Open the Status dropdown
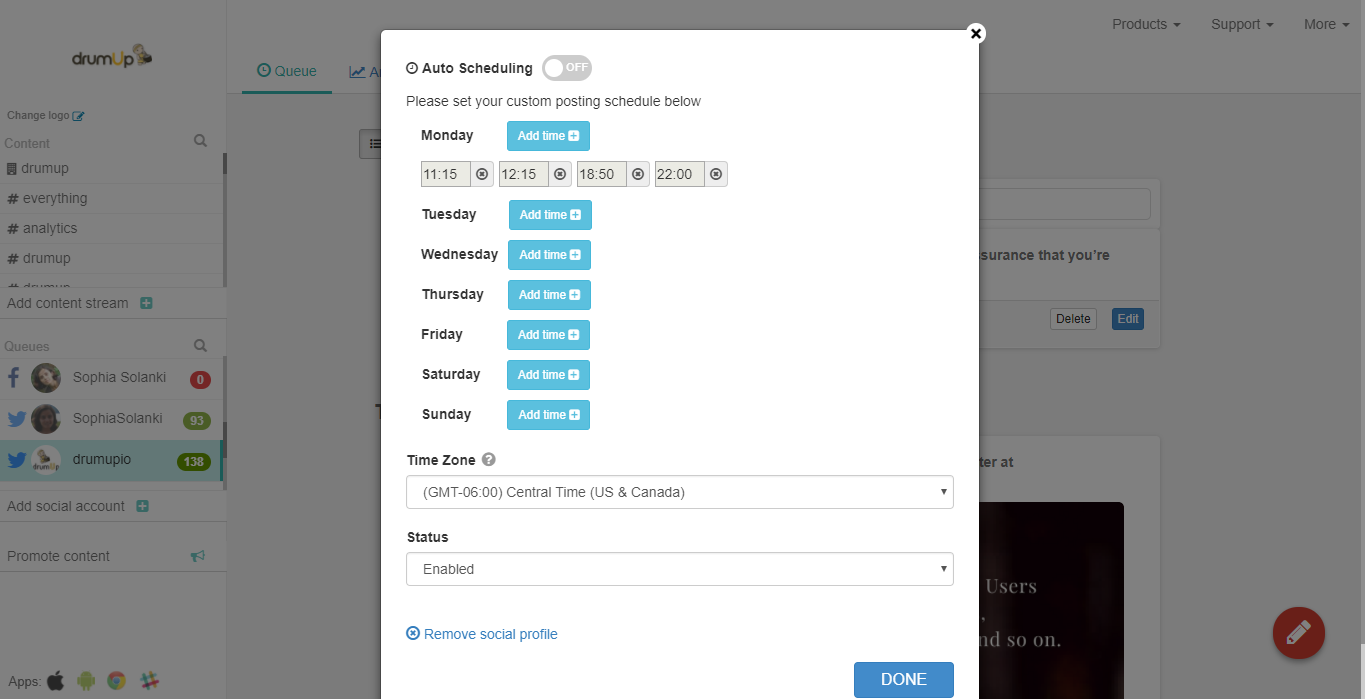This screenshot has height=699, width=1365. coord(679,569)
